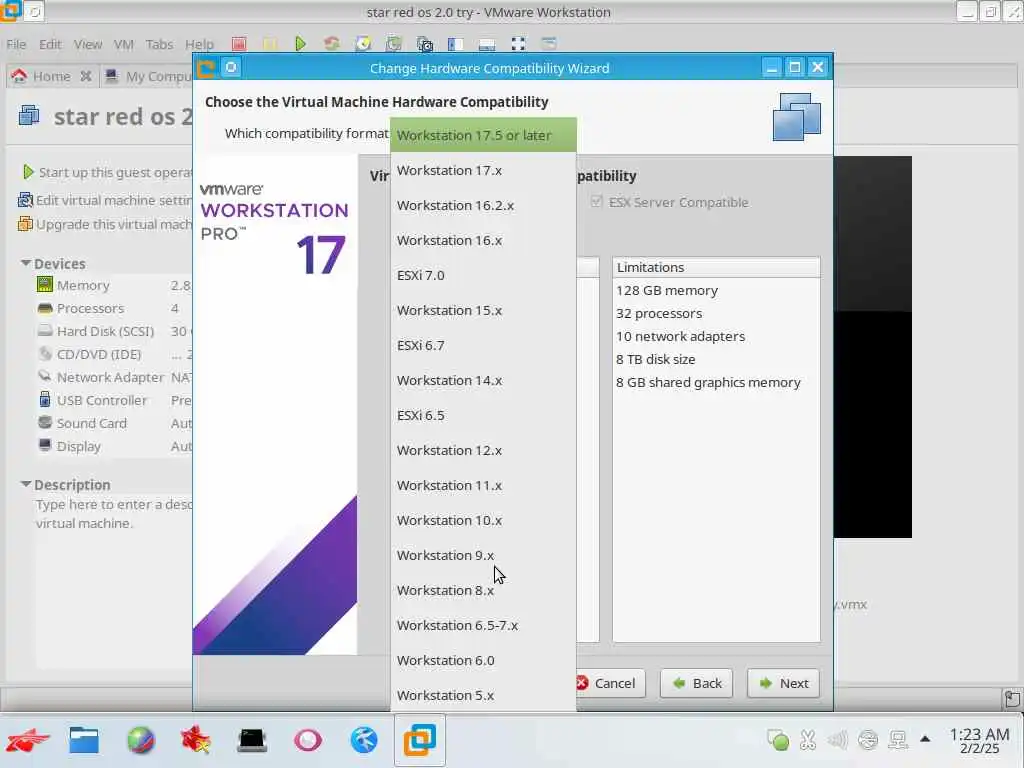This screenshot has width=1024, height=768.
Task: Click the Next button
Action: 783,683
